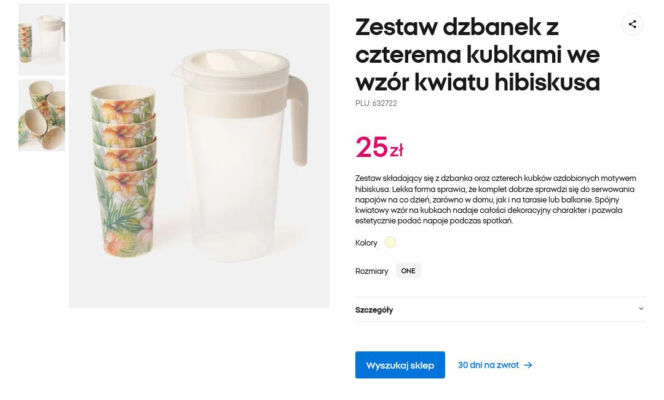
Task: Expand details using the chevron arrow
Action: (x=641, y=309)
